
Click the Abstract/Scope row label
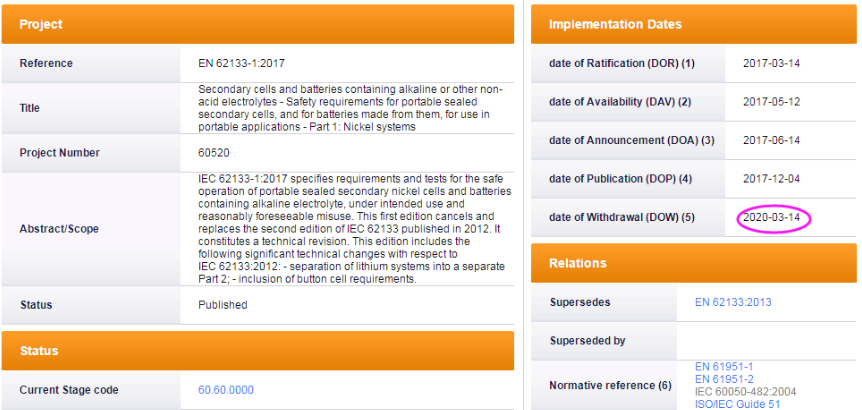60,229
